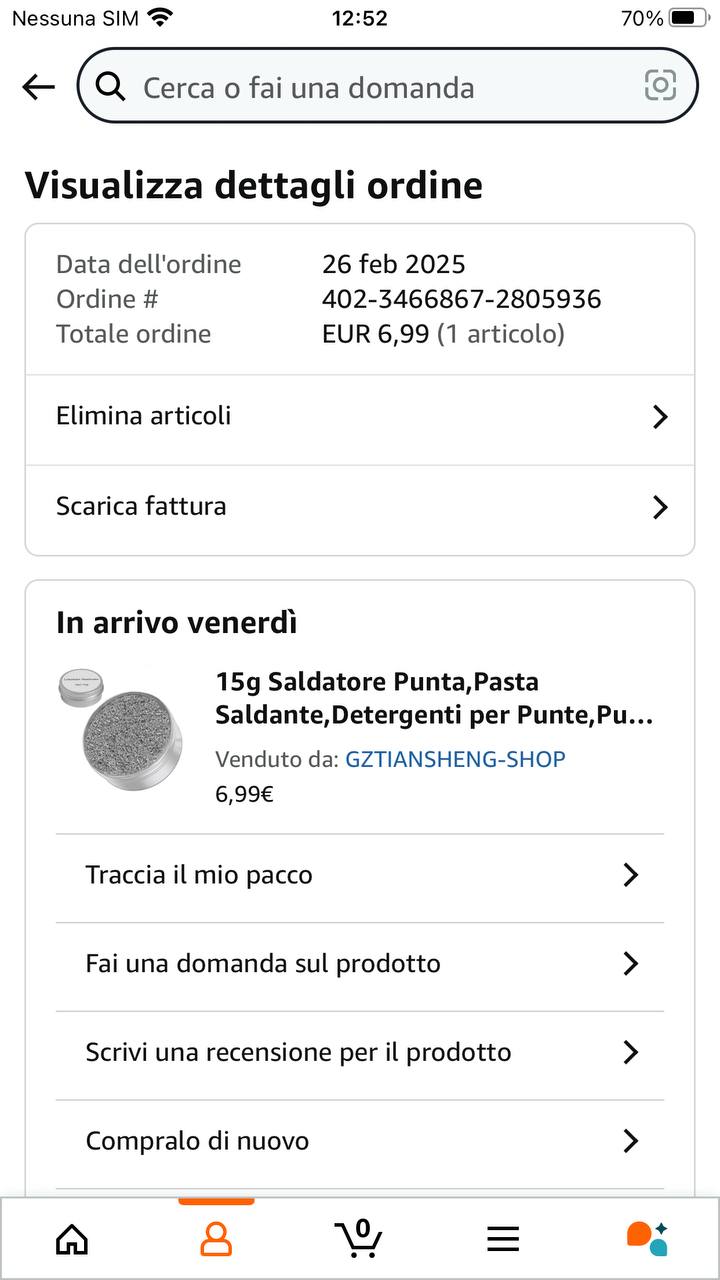Expand Elimina articoli chevron
This screenshot has height=1280, width=720.
659,417
